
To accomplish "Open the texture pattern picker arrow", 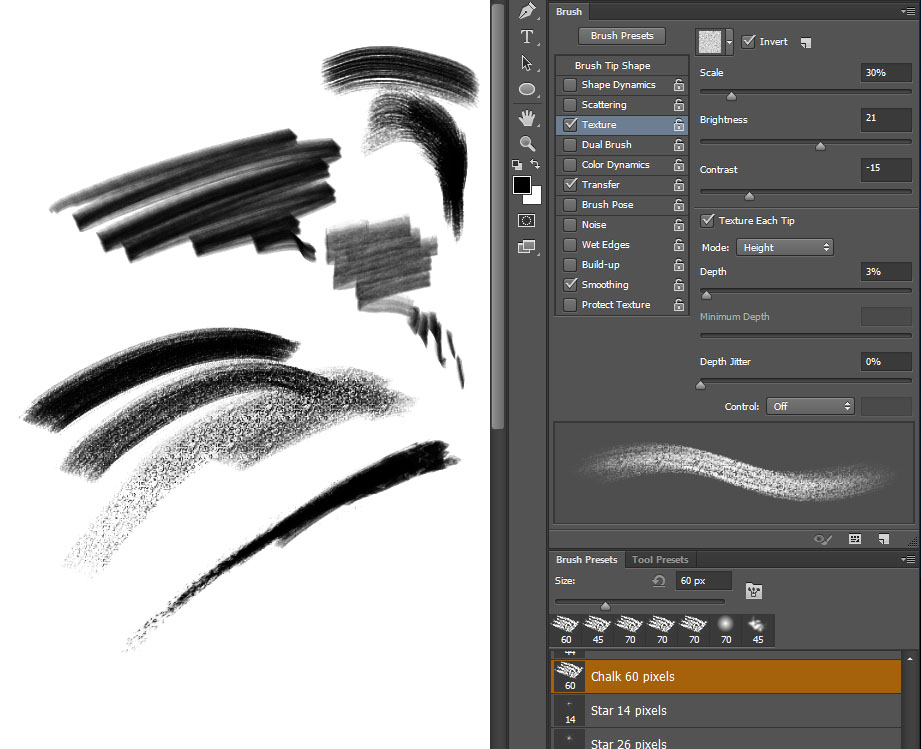I will click(x=729, y=42).
